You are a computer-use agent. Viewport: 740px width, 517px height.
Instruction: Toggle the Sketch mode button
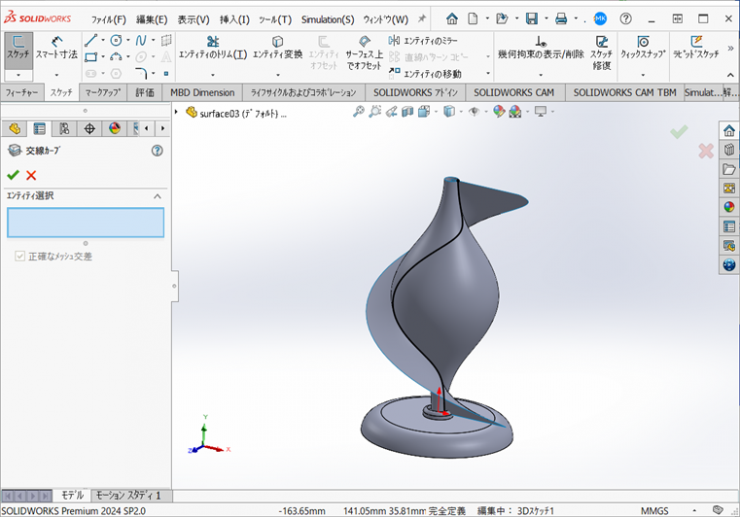17,47
